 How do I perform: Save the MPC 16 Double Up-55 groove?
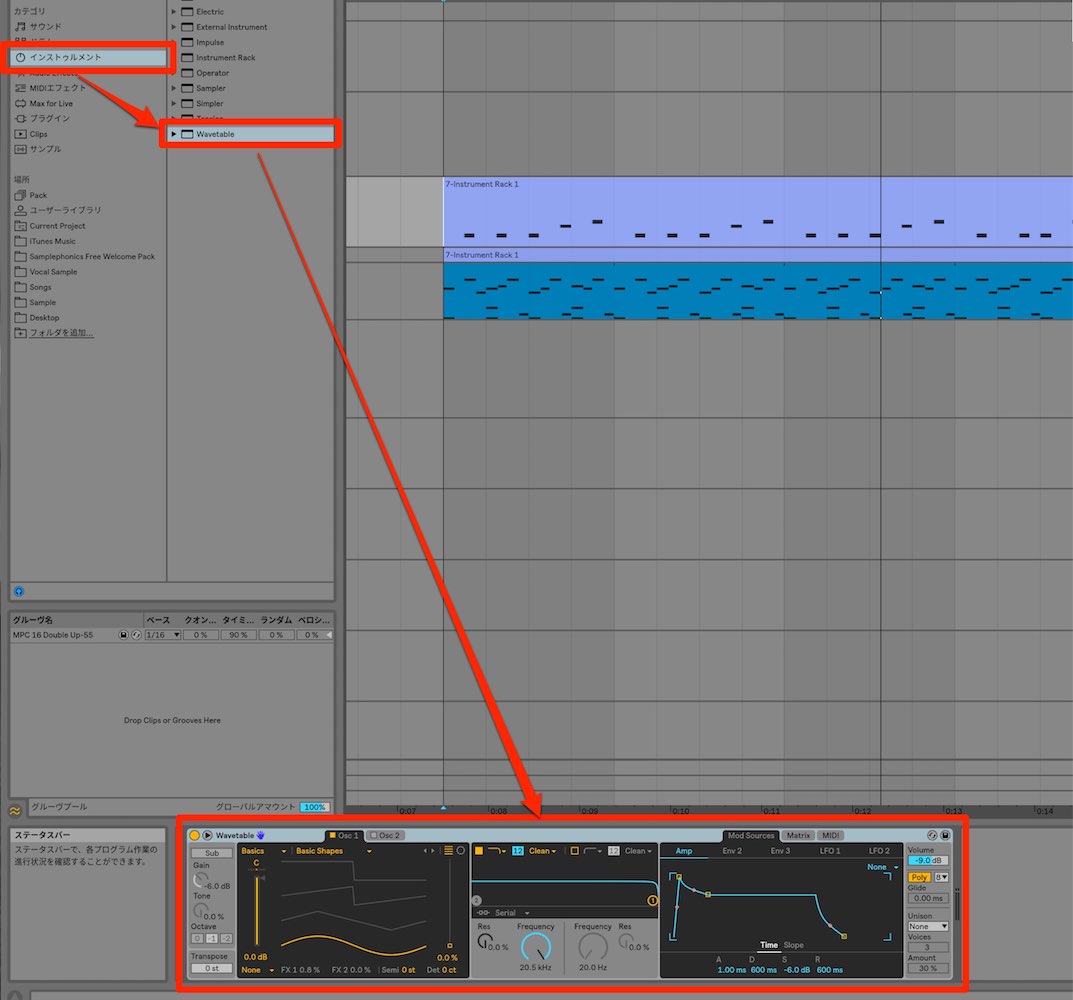click(x=123, y=635)
